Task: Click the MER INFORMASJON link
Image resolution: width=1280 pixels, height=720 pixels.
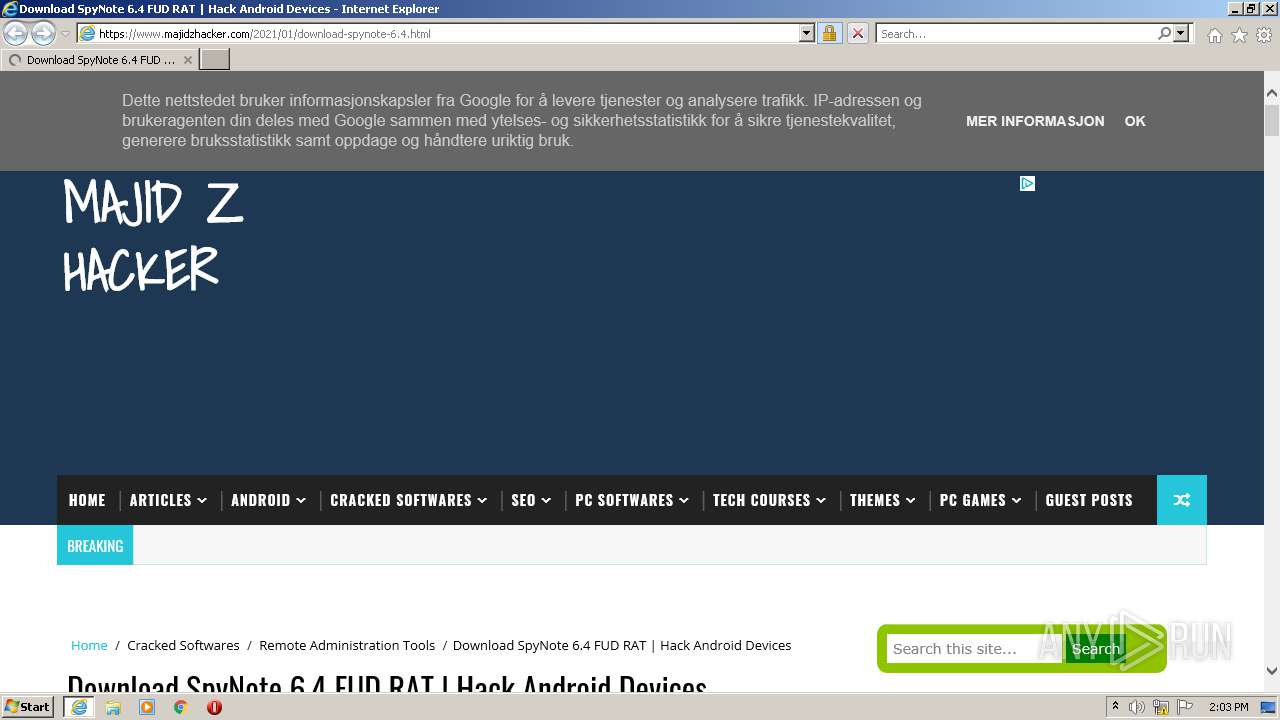Action: 1035,121
